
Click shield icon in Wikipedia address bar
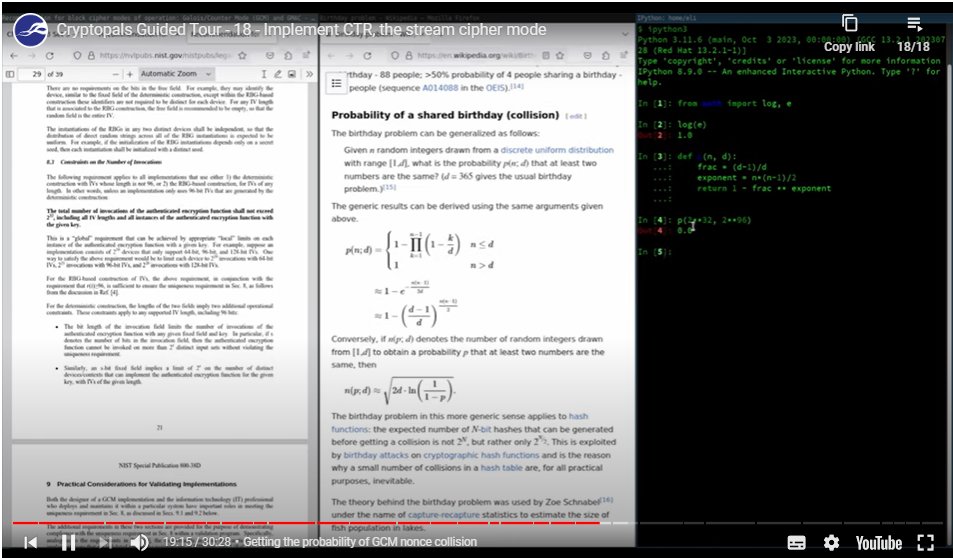coord(395,55)
